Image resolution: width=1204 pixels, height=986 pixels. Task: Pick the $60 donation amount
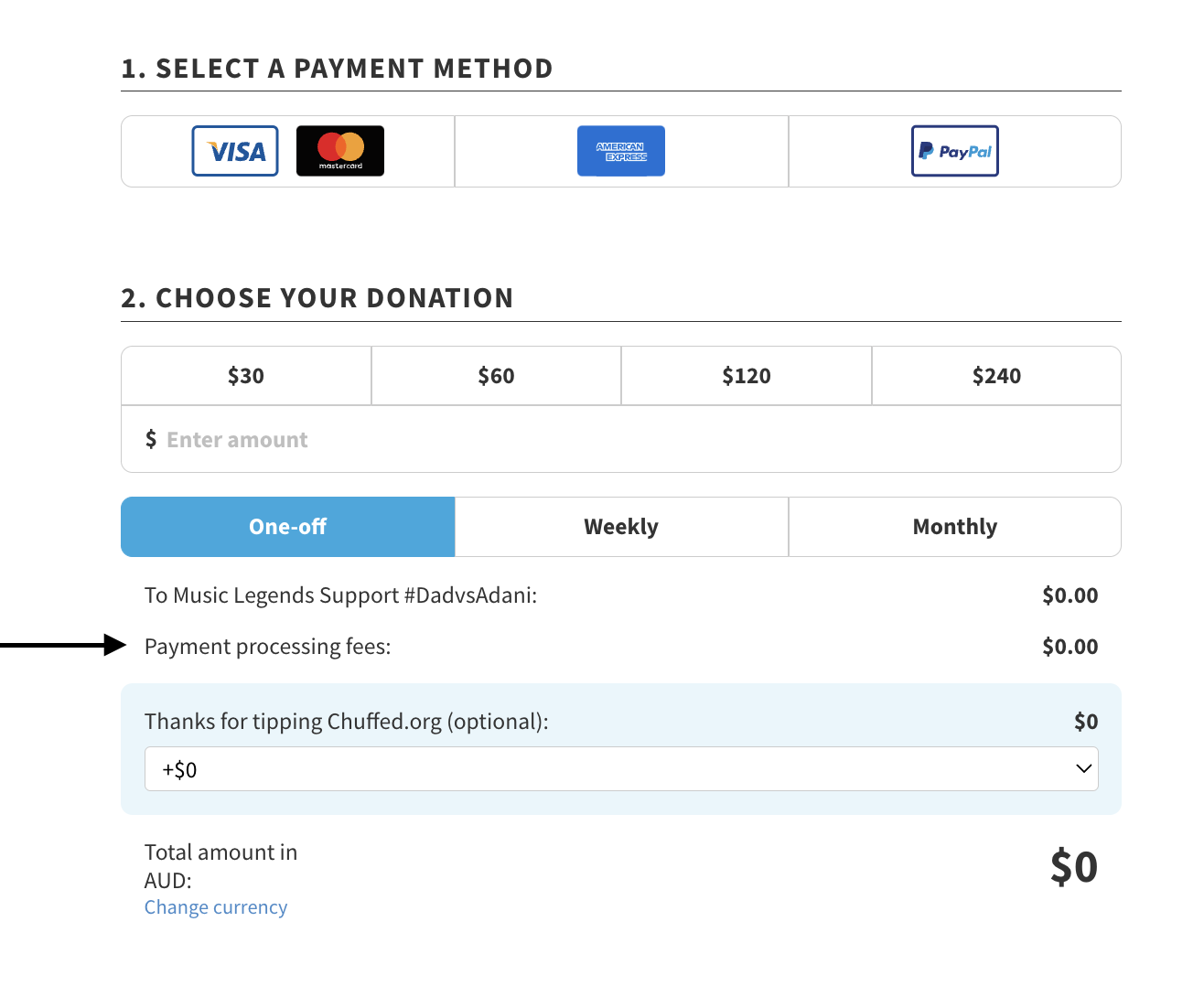(496, 376)
